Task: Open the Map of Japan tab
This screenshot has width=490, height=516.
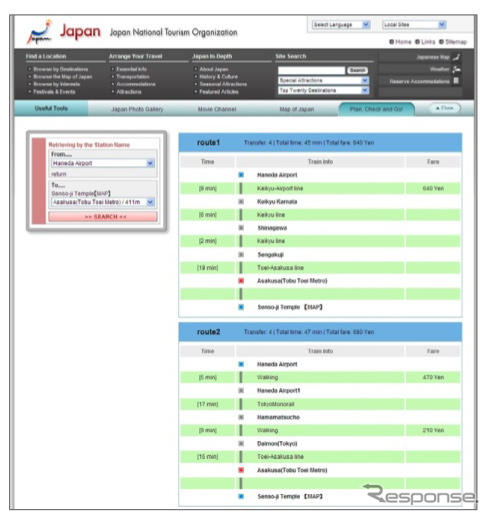Action: 297,109
